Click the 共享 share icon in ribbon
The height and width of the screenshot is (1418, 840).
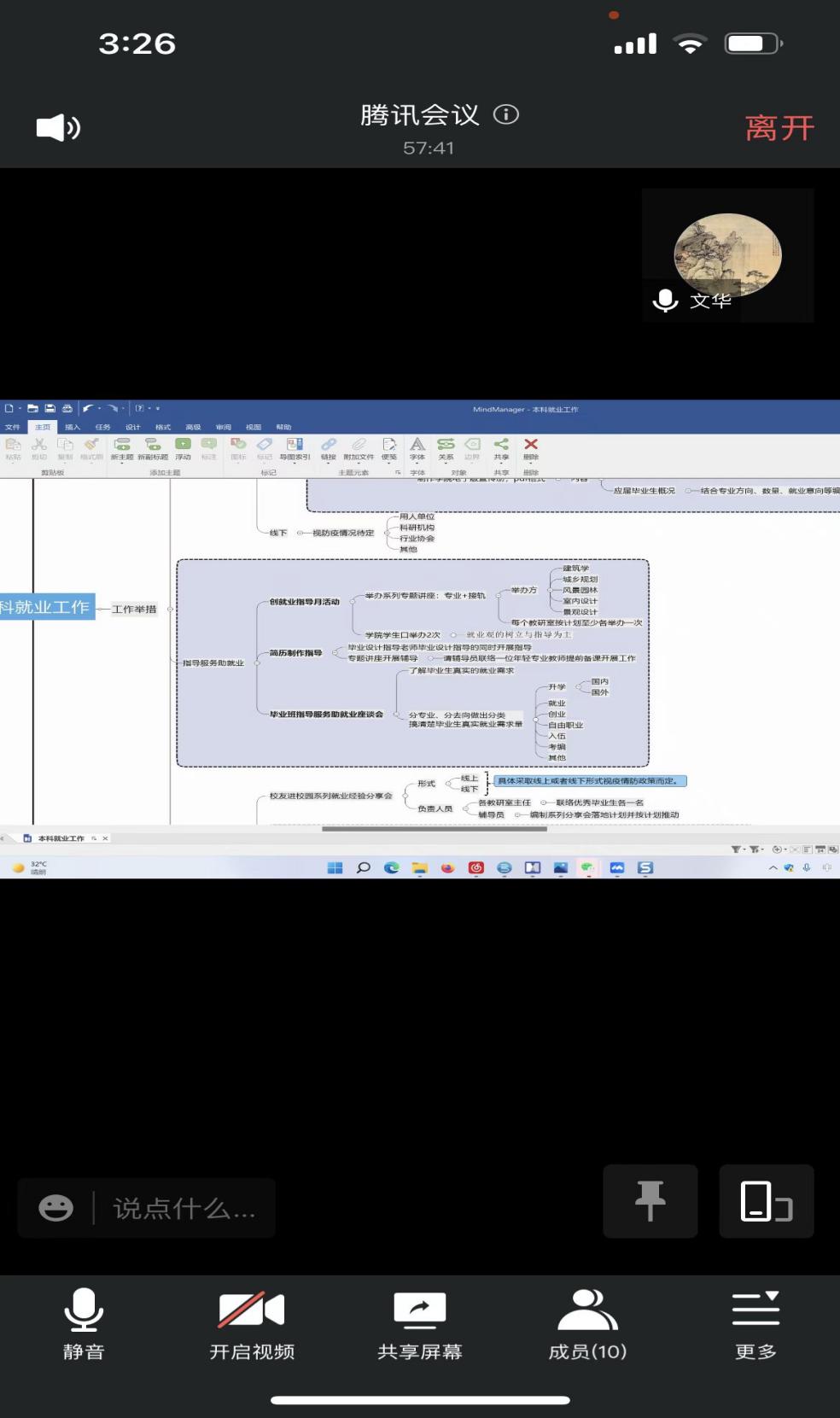501,447
